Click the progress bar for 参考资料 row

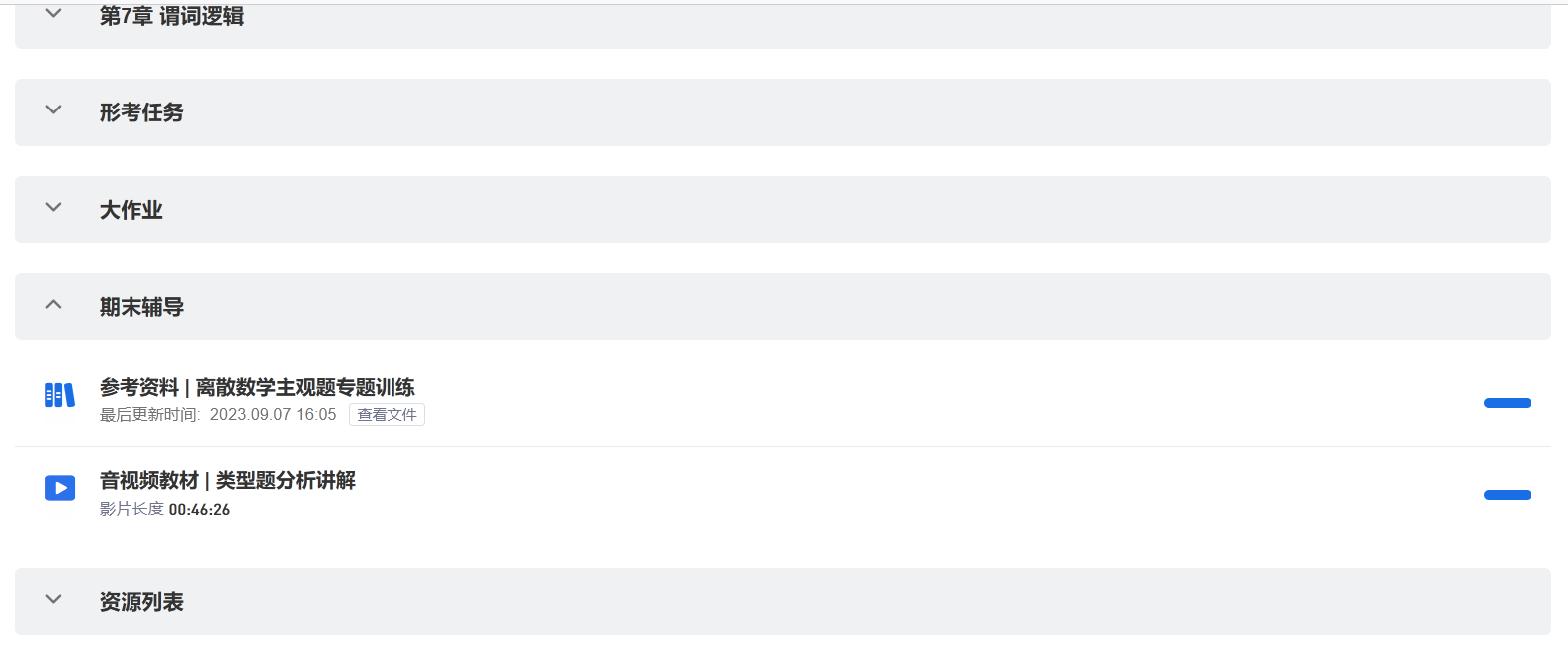point(1507,403)
